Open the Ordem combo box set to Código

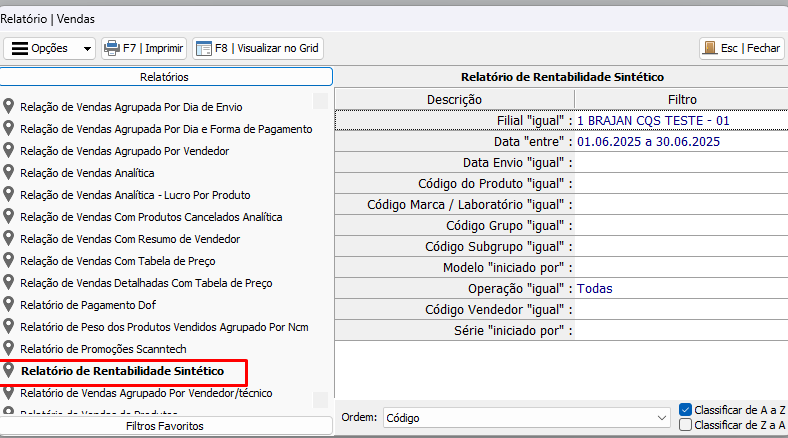coord(526,417)
